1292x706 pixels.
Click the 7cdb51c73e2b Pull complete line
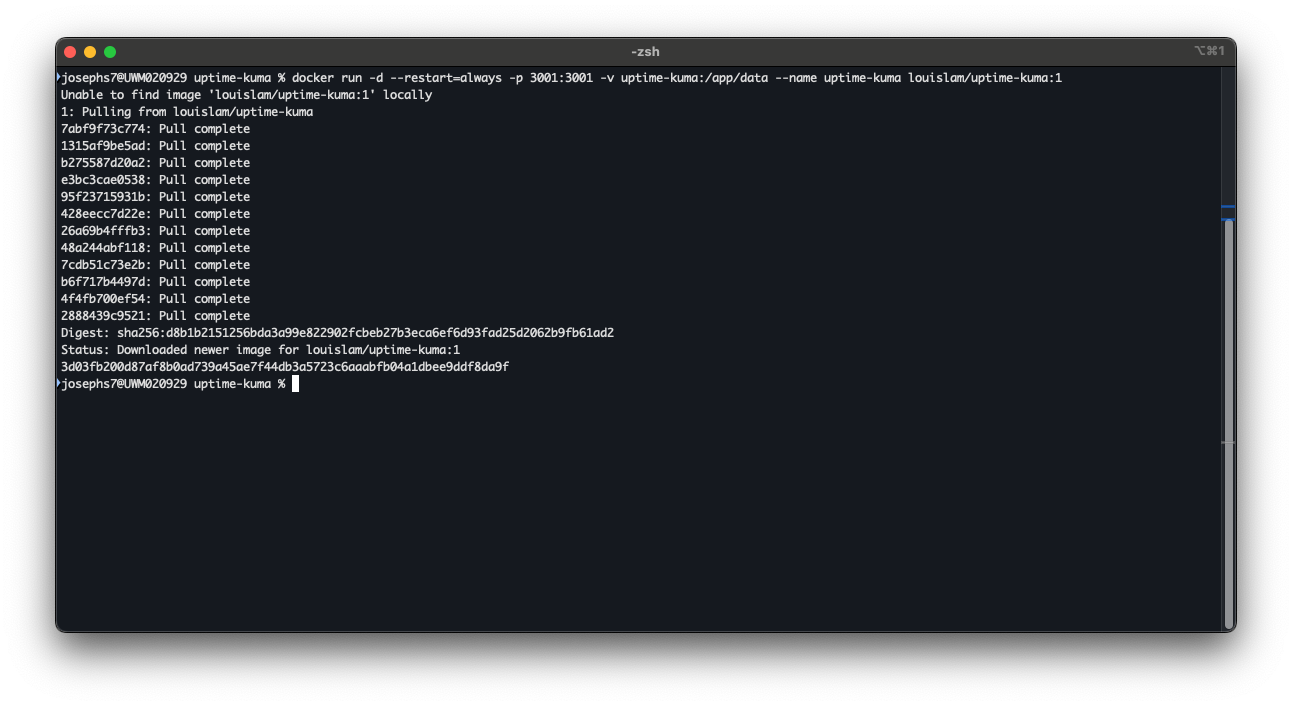click(x=155, y=265)
